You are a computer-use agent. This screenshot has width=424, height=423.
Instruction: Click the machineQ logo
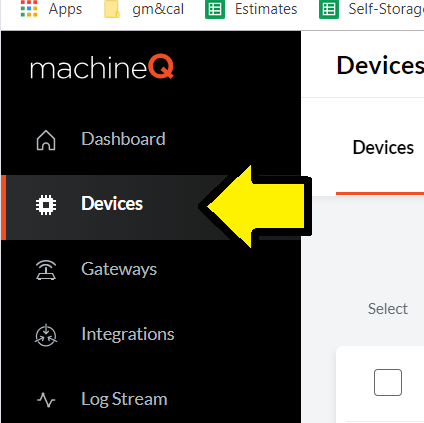[102, 68]
